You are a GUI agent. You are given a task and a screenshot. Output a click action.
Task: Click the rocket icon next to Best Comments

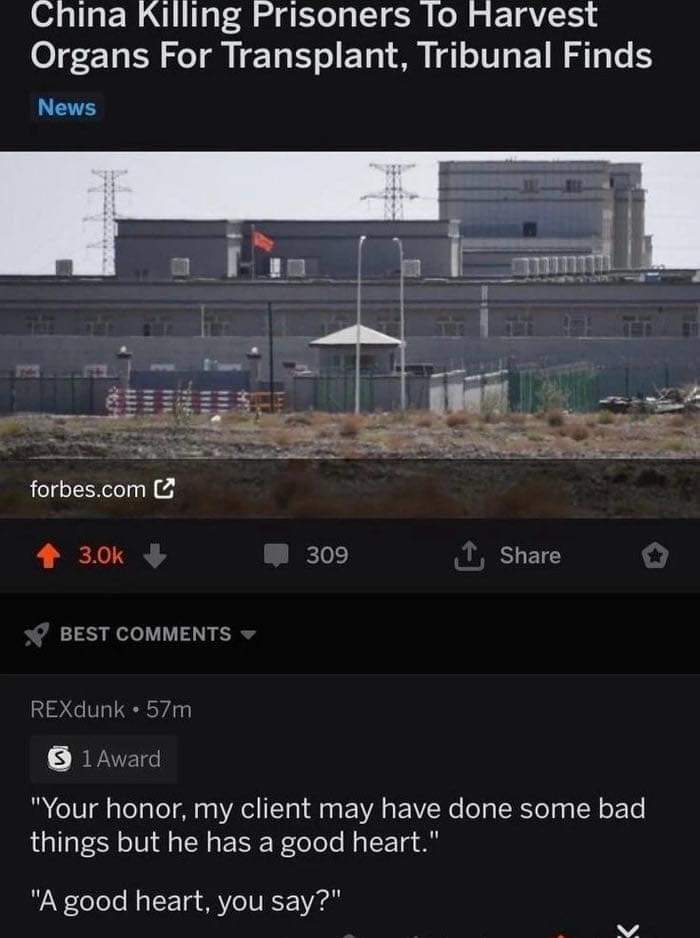(36, 634)
